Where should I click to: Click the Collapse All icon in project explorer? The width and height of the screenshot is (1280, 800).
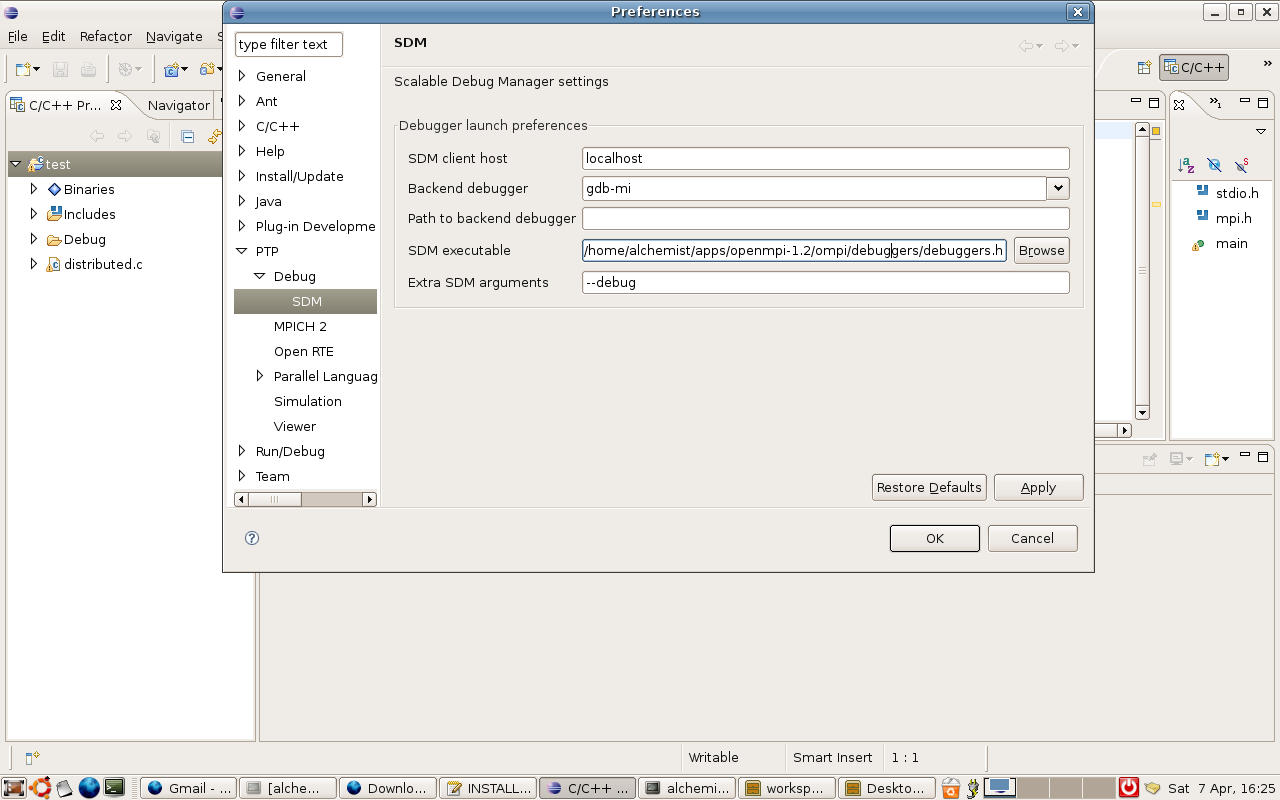[x=187, y=137]
